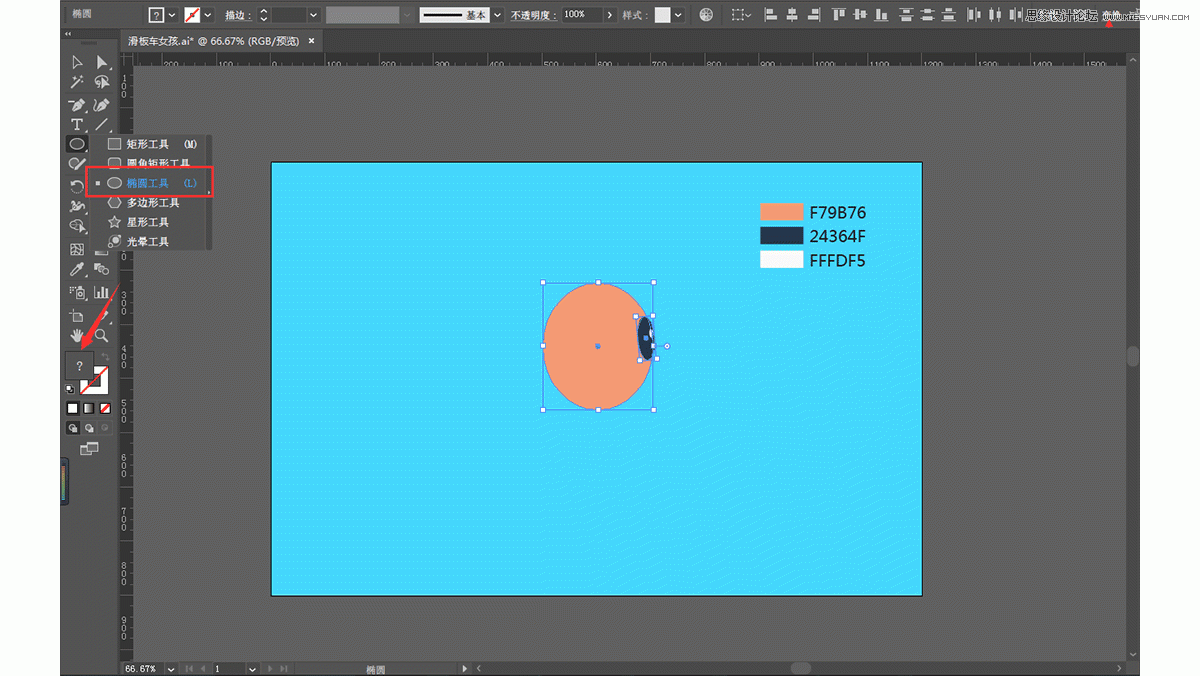Pick the Eyedropper tool
1200x676 pixels.
77,270
